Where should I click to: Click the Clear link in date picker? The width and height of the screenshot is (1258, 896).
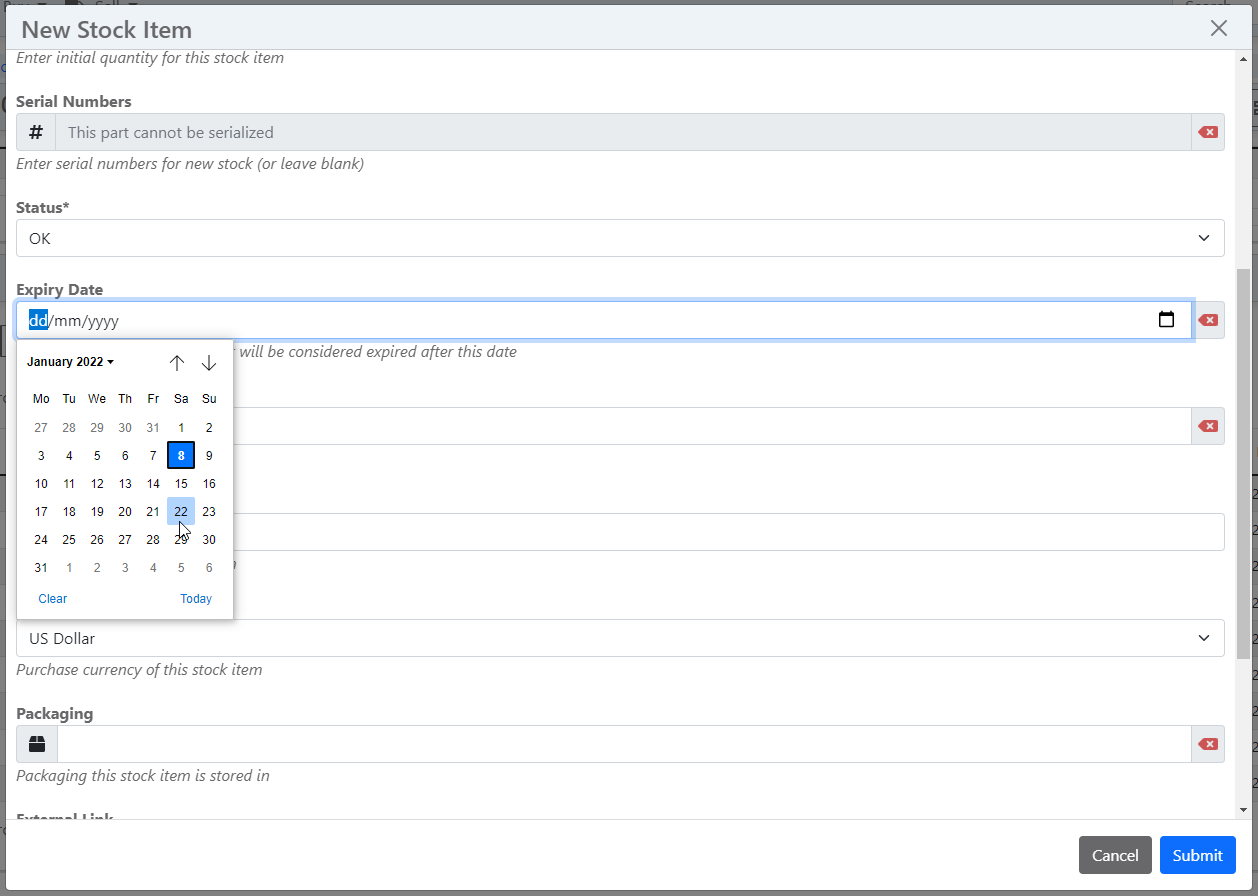53,599
